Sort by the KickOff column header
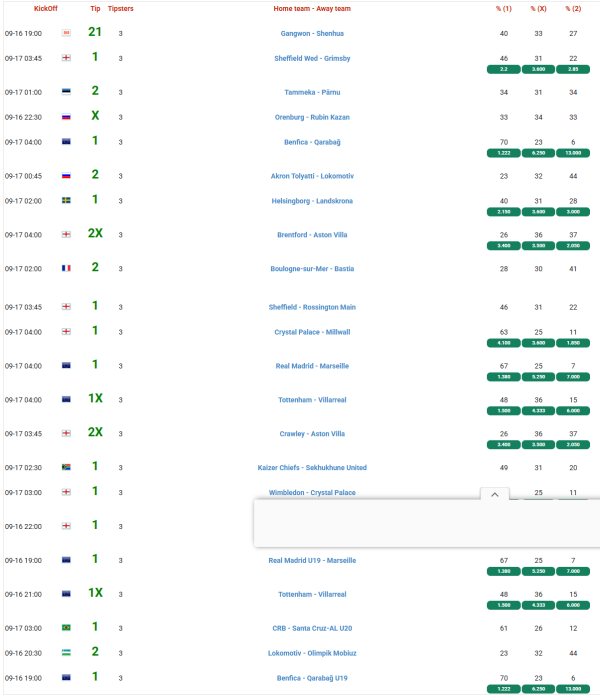This screenshot has width=600, height=700. (46, 8)
